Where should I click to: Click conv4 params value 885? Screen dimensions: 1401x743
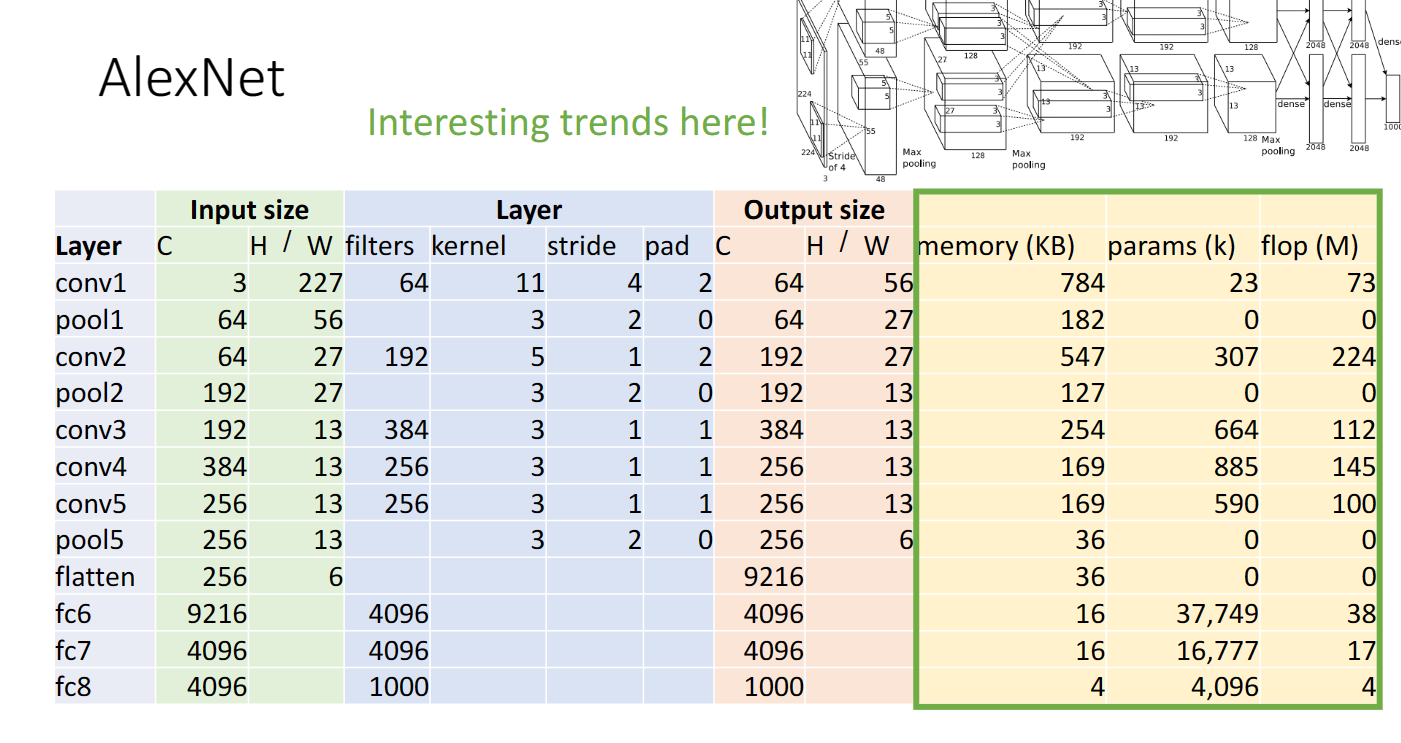click(x=1236, y=467)
